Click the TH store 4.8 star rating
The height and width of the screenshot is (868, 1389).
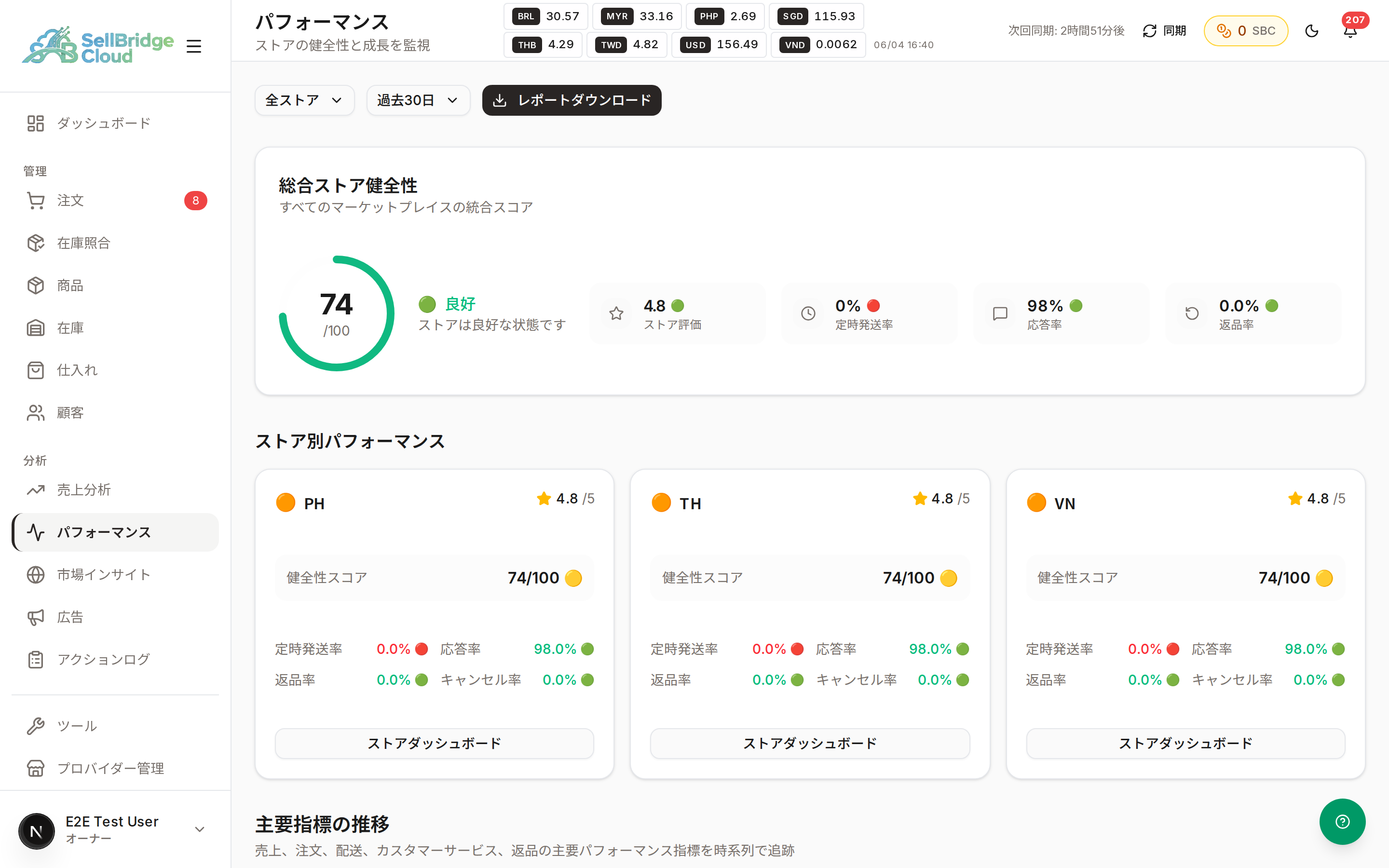[941, 498]
